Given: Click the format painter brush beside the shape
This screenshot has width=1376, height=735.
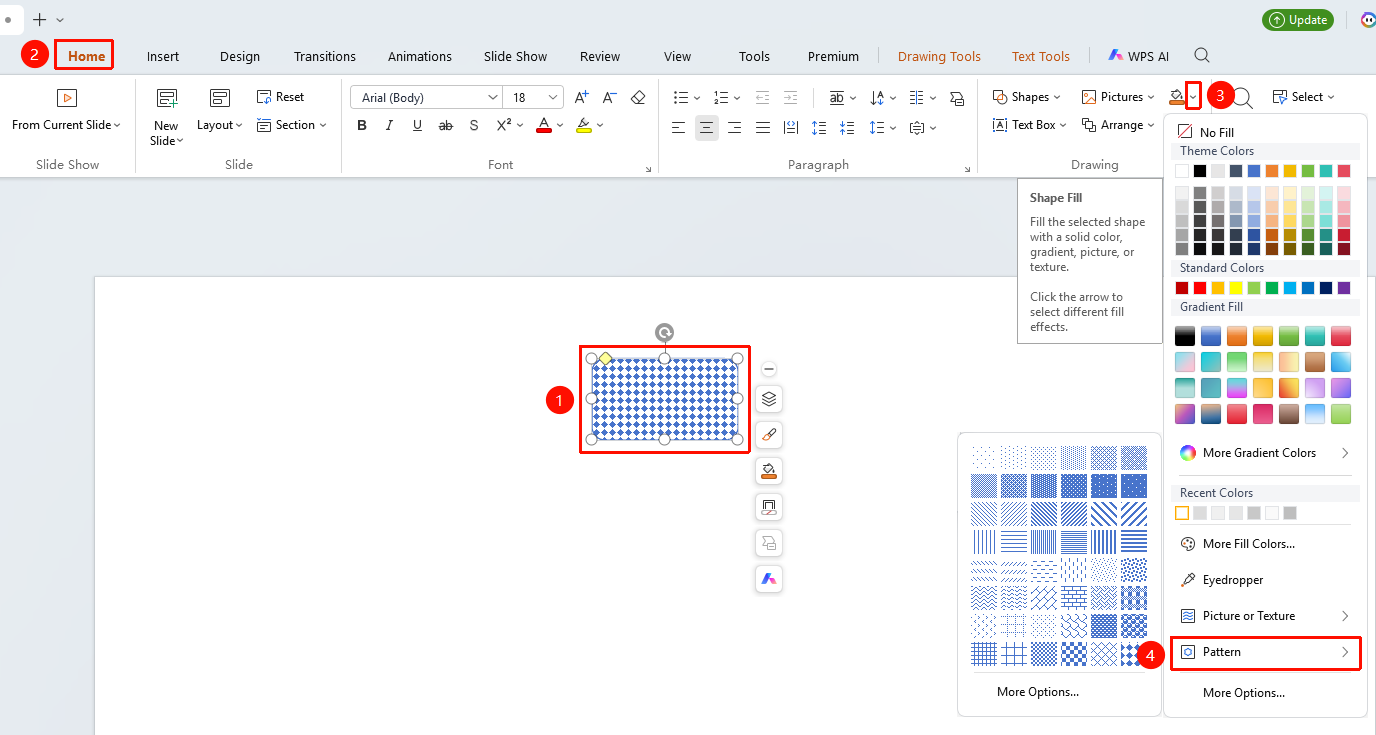Looking at the screenshot, I should click(x=769, y=435).
